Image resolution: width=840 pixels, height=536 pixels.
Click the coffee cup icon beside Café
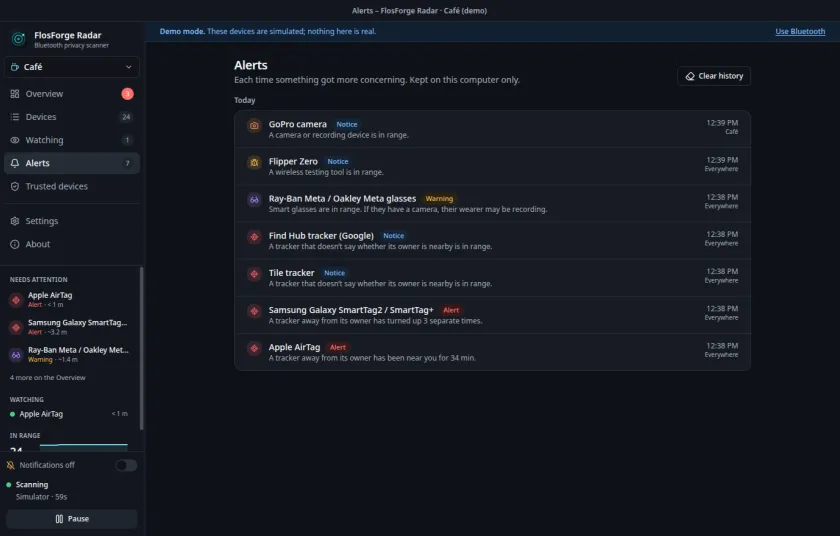coord(15,67)
